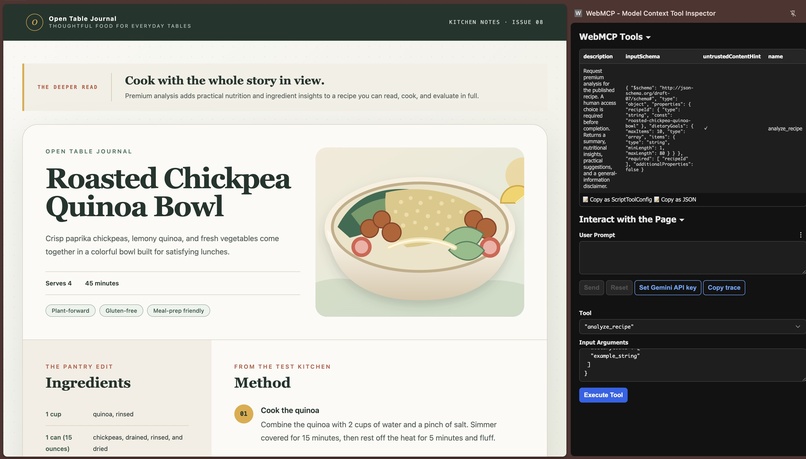Image resolution: width=806 pixels, height=459 pixels.
Task: Click the '45 minutes' text
Action: 102,283
